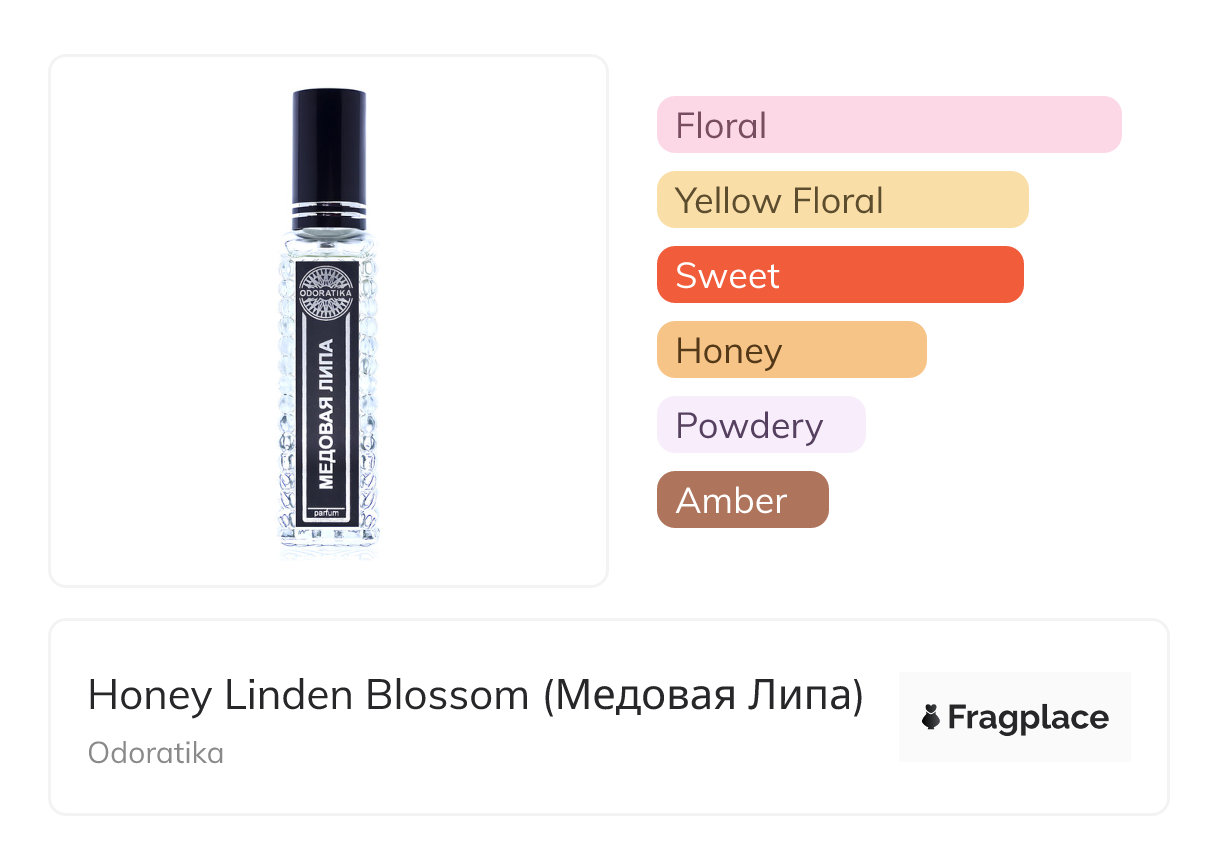The height and width of the screenshot is (864, 1218).
Task: Open the Odoratika brand name below title
Action: coord(156,753)
